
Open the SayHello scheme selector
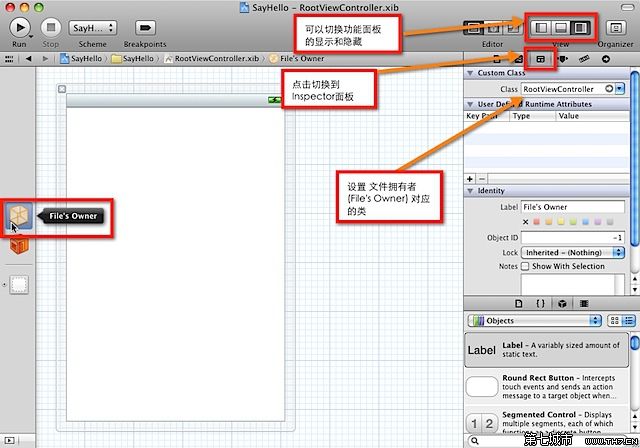pyautogui.click(x=93, y=28)
